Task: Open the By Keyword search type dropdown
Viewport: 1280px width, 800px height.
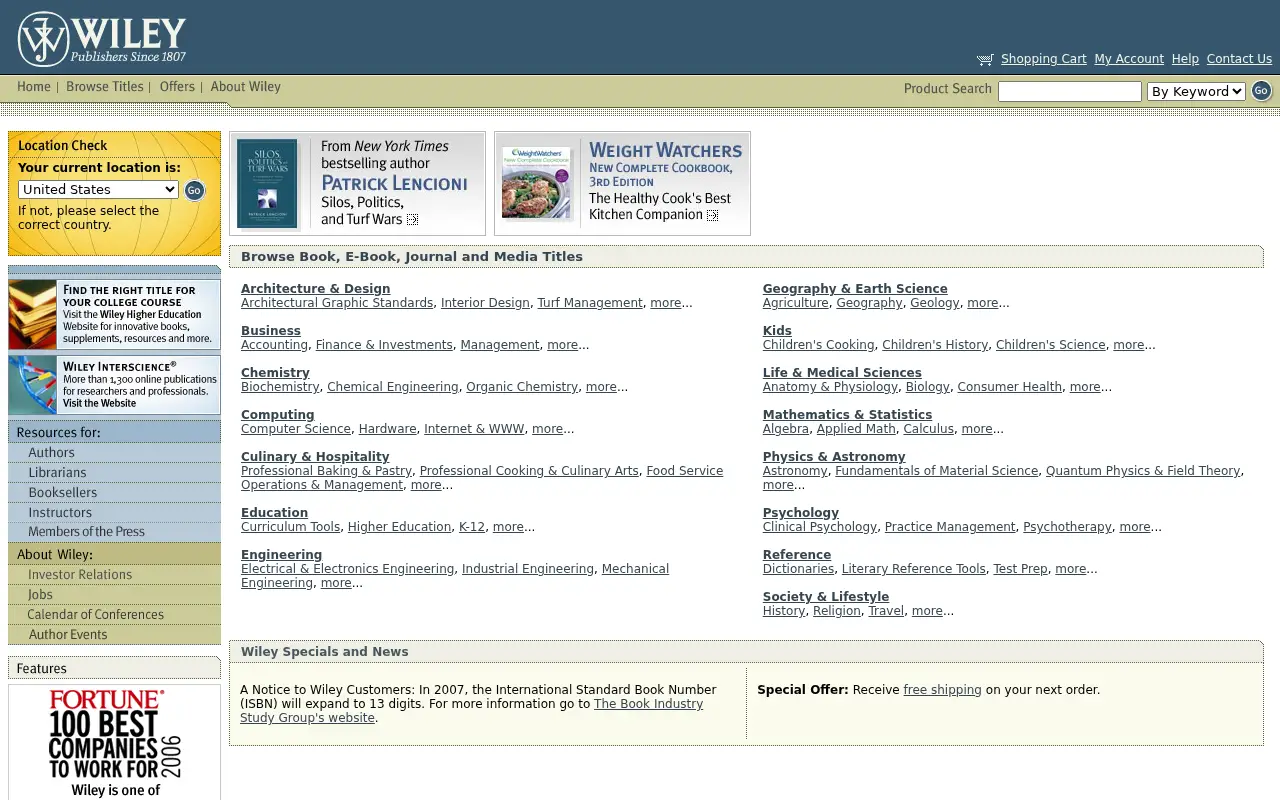Action: point(1196,92)
